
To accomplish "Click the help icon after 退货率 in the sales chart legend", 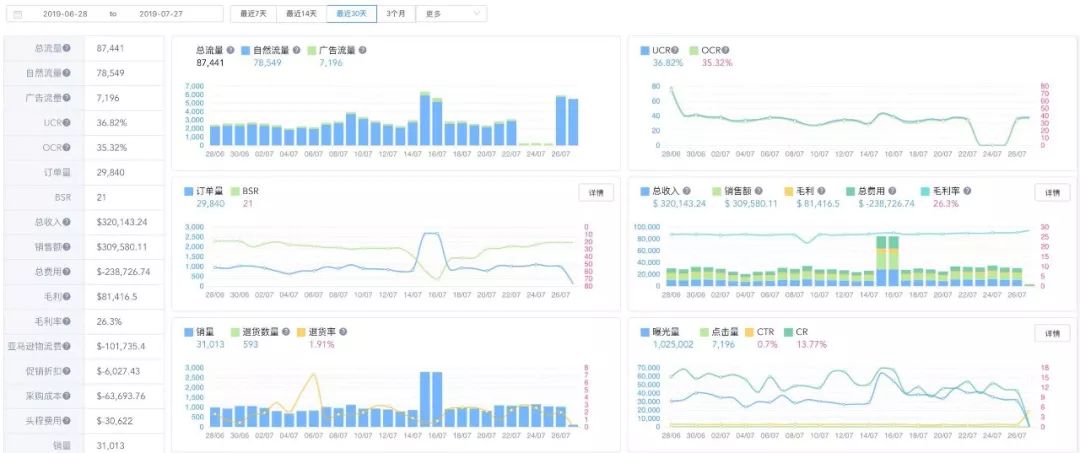I will tap(342, 331).
